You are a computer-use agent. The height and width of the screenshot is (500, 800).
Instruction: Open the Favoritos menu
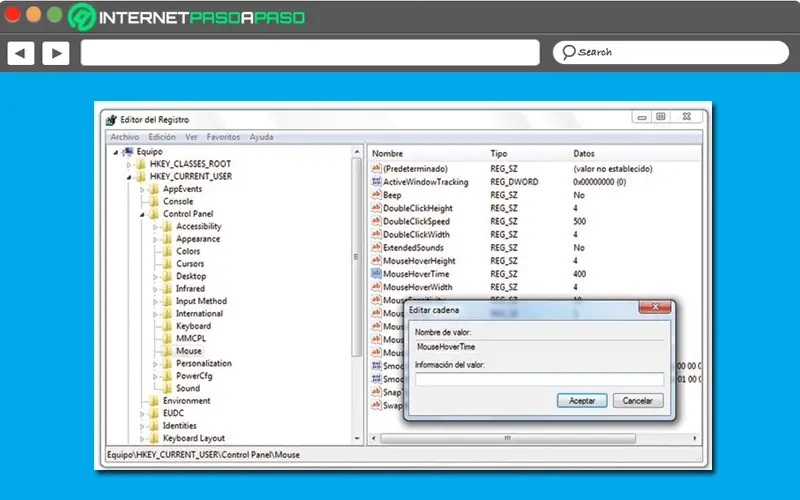[223, 137]
